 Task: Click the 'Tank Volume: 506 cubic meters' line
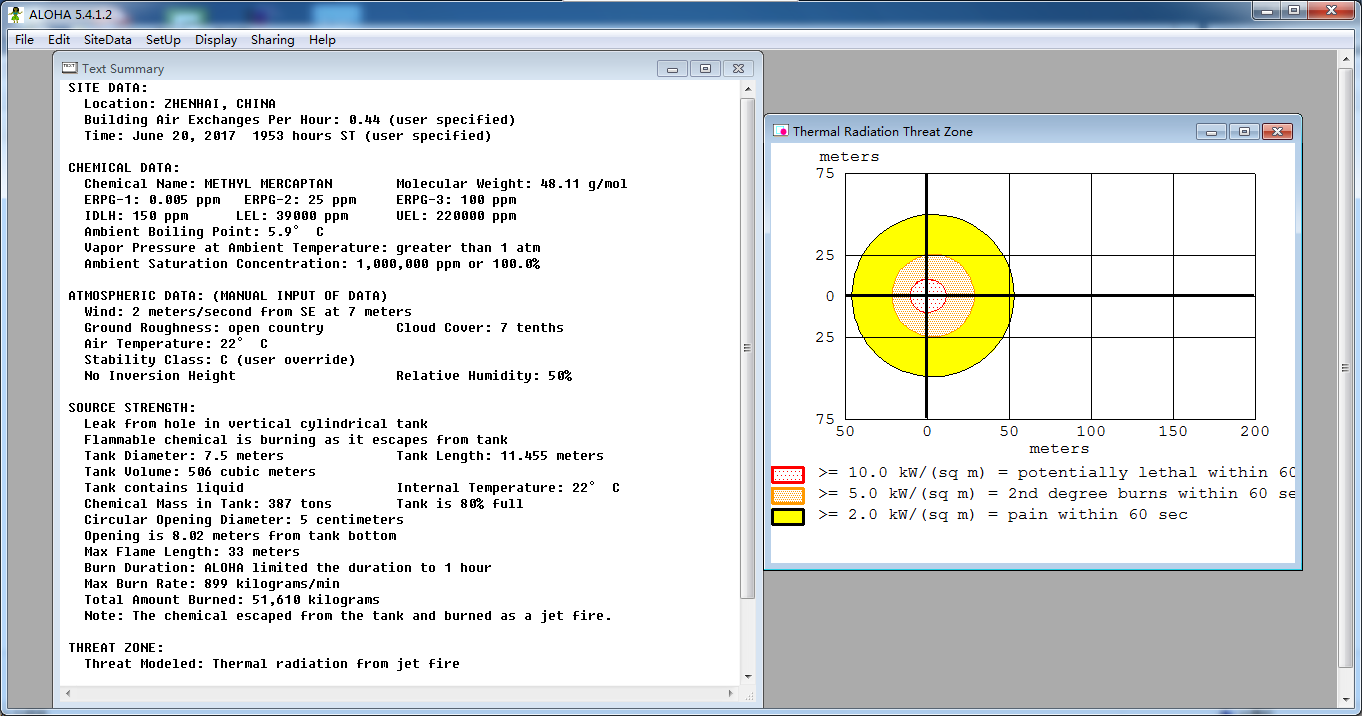pyautogui.click(x=200, y=472)
